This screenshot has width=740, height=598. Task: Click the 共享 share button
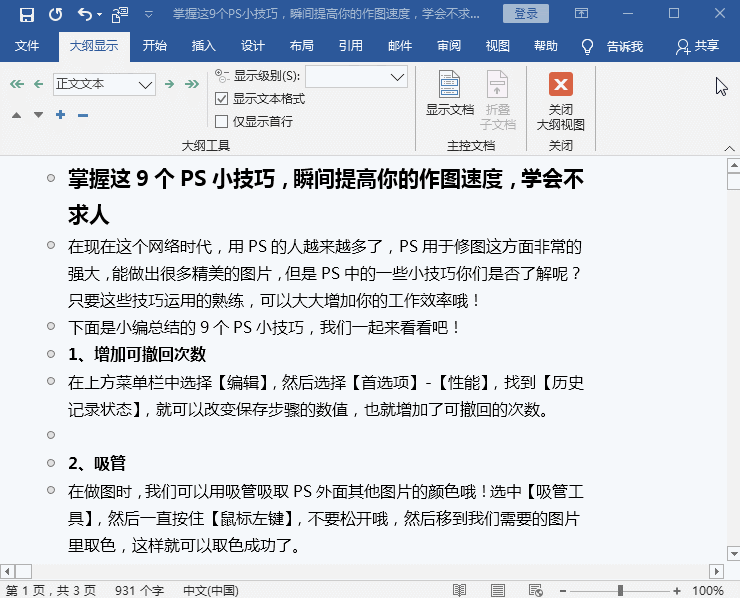coord(697,46)
